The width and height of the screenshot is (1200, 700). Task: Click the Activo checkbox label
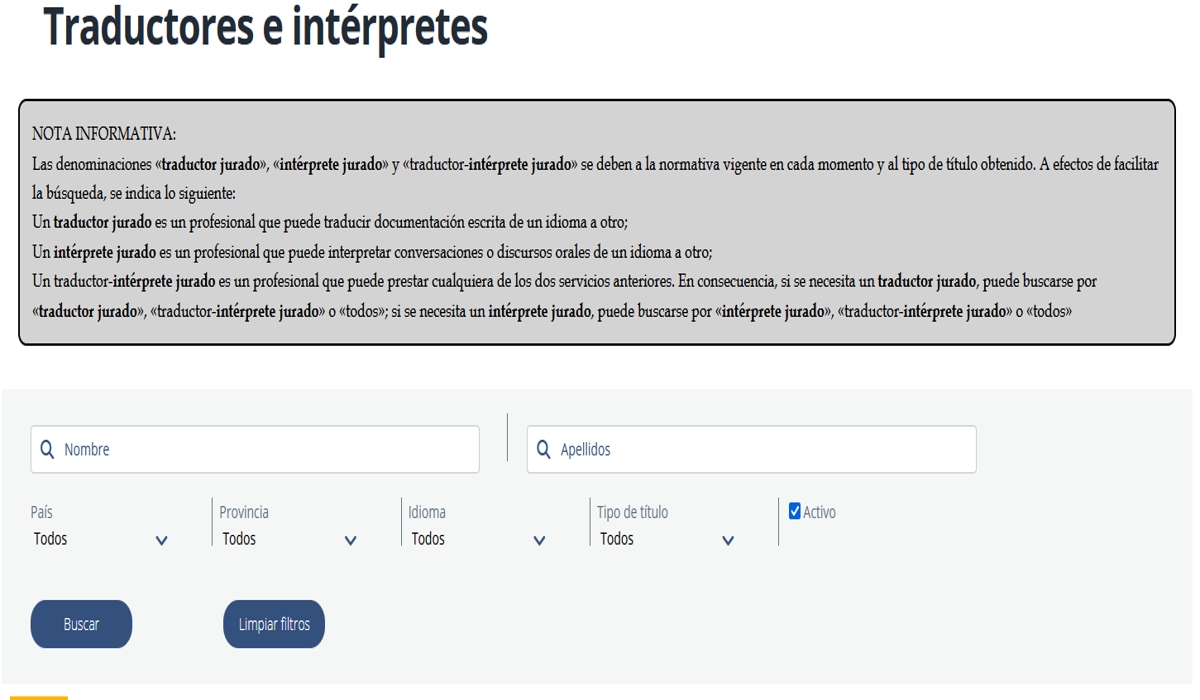[x=819, y=512]
